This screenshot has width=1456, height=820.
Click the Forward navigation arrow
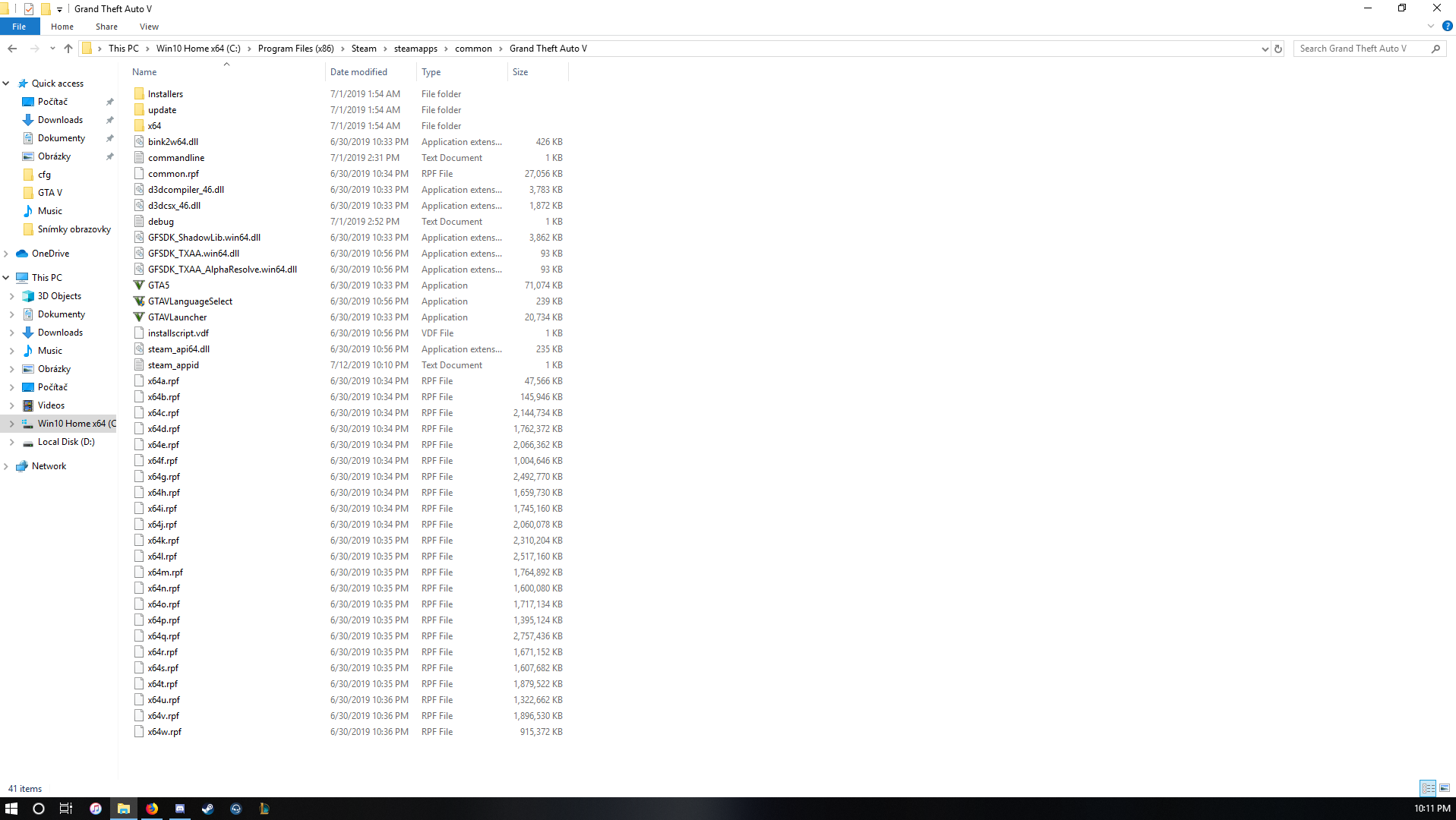pos(34,49)
